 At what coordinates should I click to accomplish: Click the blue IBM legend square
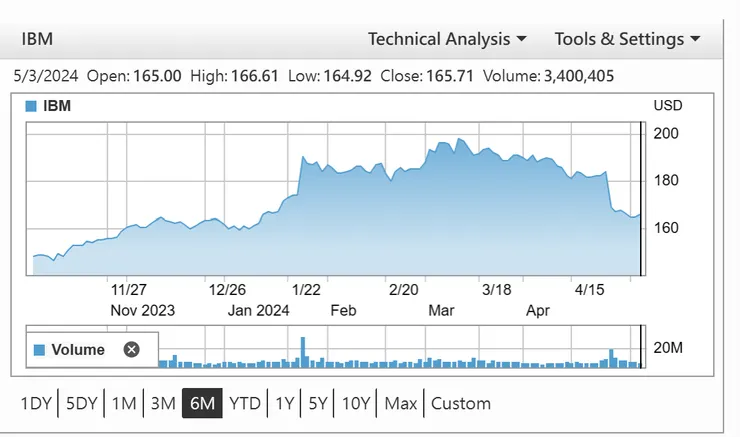(x=31, y=106)
